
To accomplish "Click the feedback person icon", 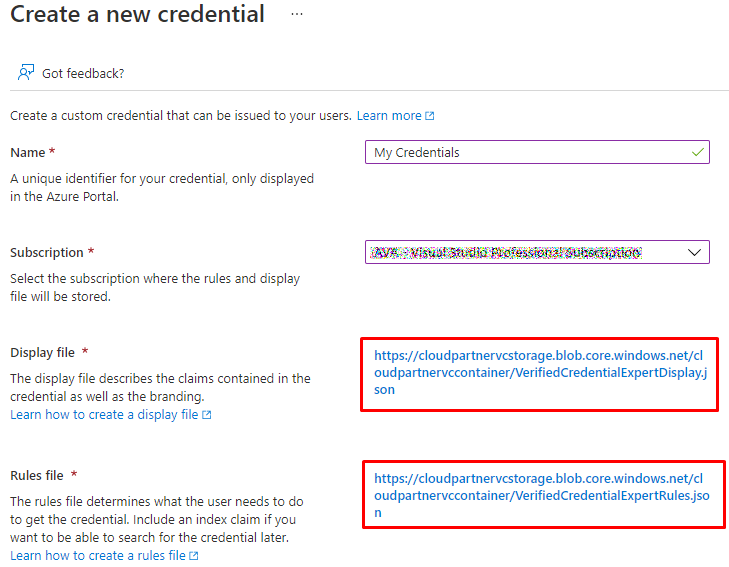I will coord(26,73).
